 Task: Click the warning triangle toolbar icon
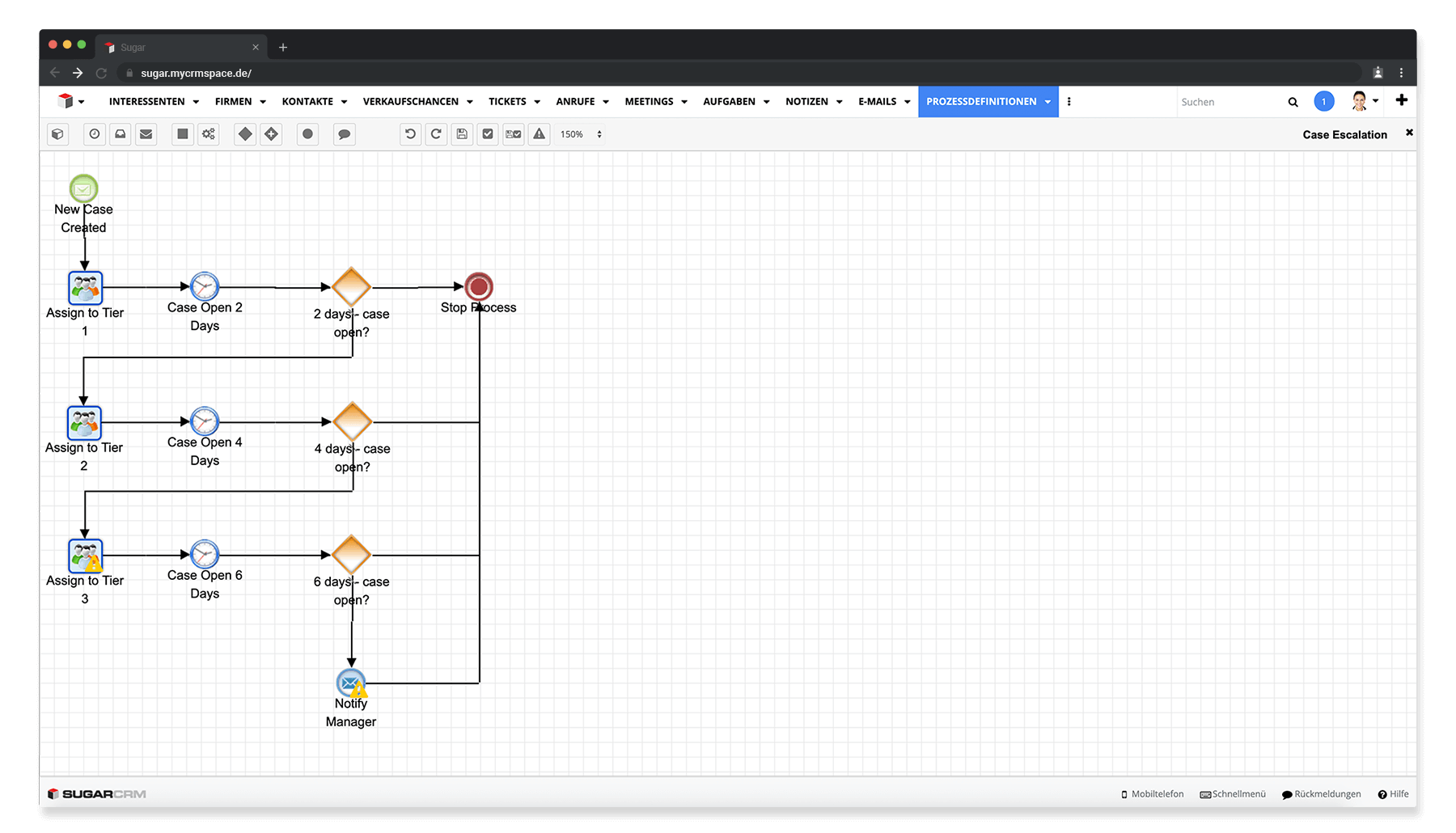540,134
